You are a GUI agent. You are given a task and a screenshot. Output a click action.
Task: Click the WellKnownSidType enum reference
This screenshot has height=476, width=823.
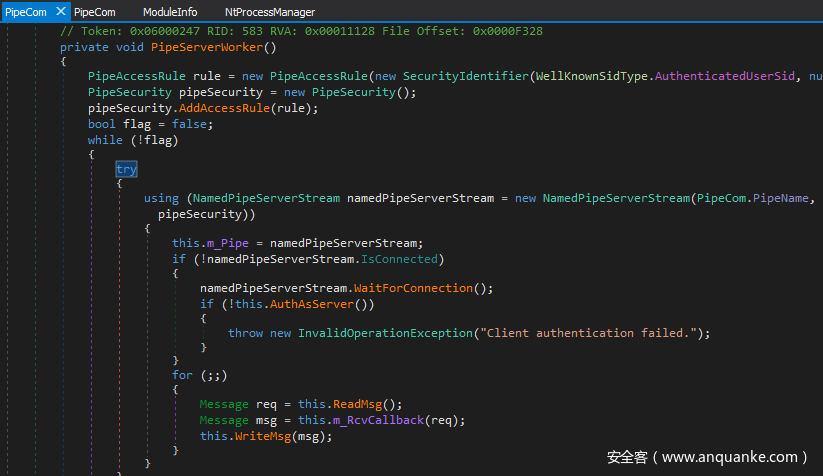pyautogui.click(x=593, y=76)
